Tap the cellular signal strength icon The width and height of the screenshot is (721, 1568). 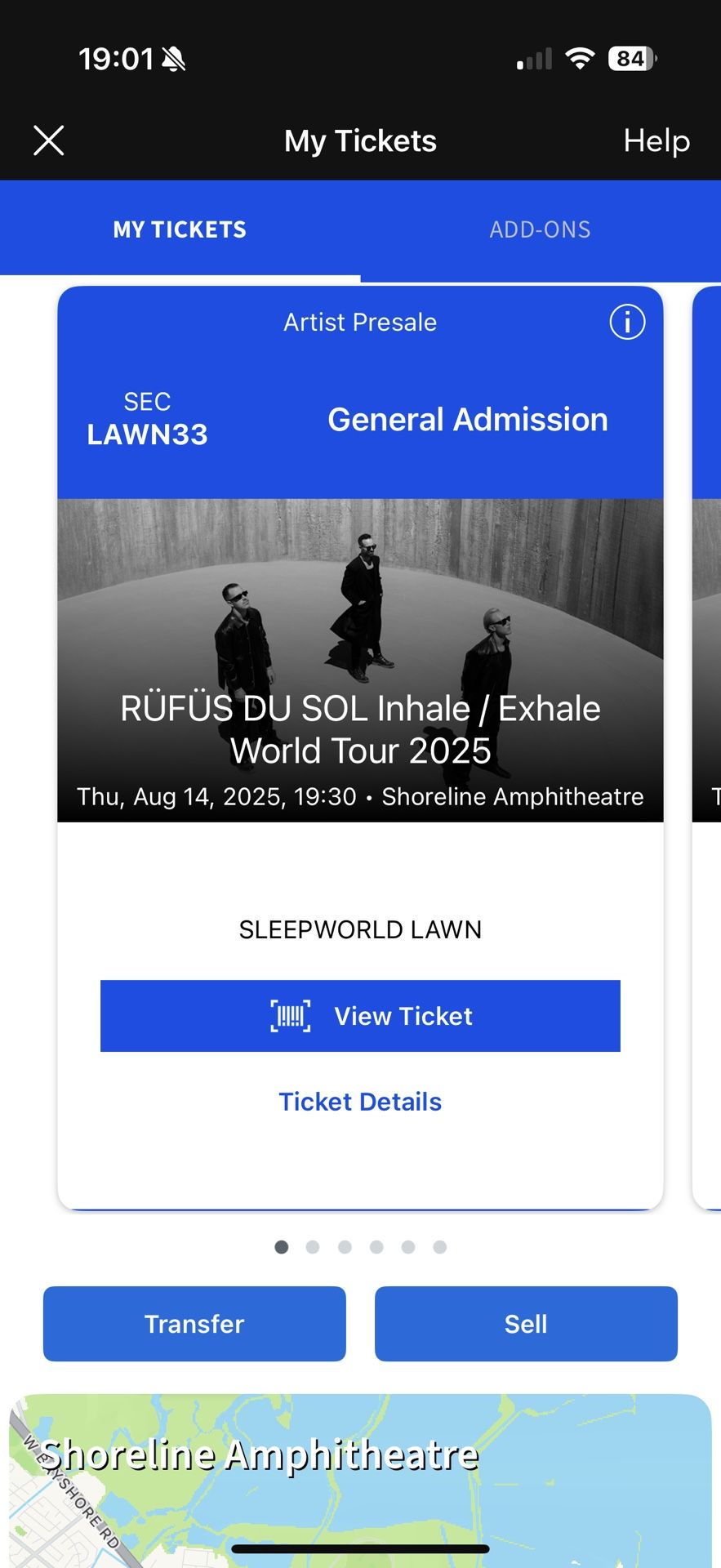tap(532, 58)
